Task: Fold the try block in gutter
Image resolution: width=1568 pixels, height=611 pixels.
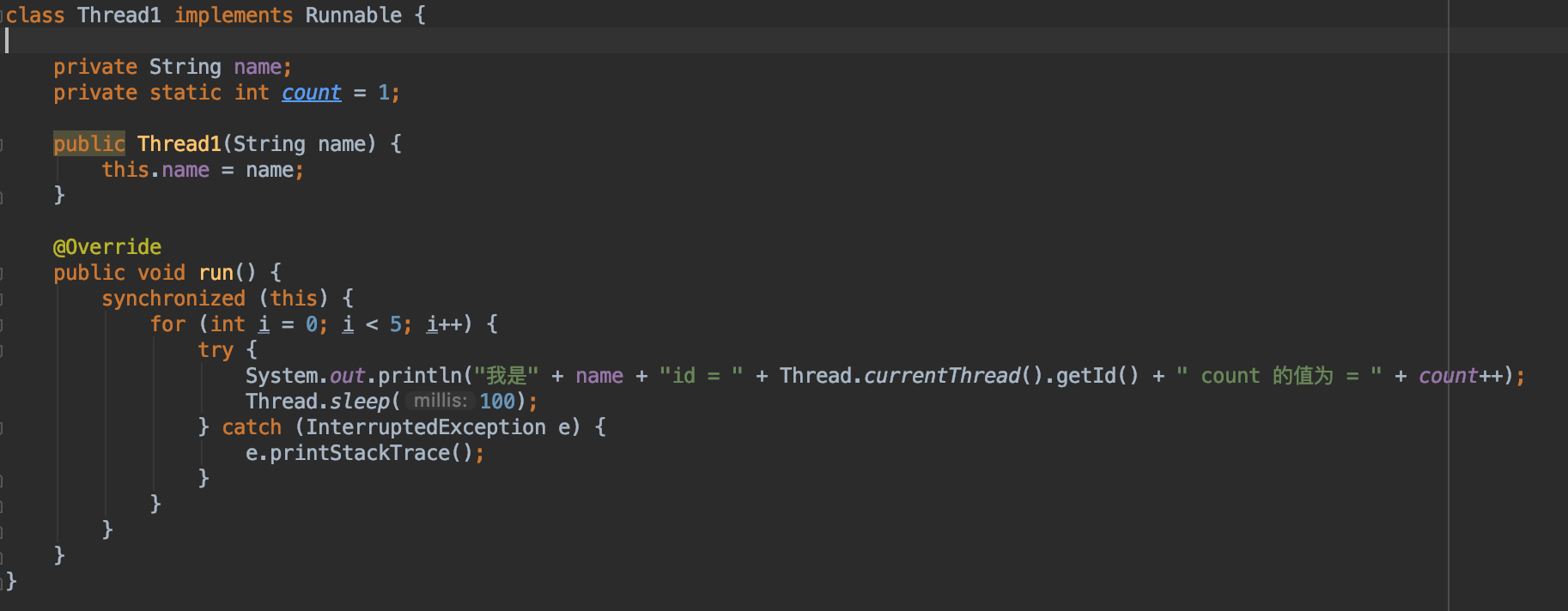Action: (x=3, y=350)
